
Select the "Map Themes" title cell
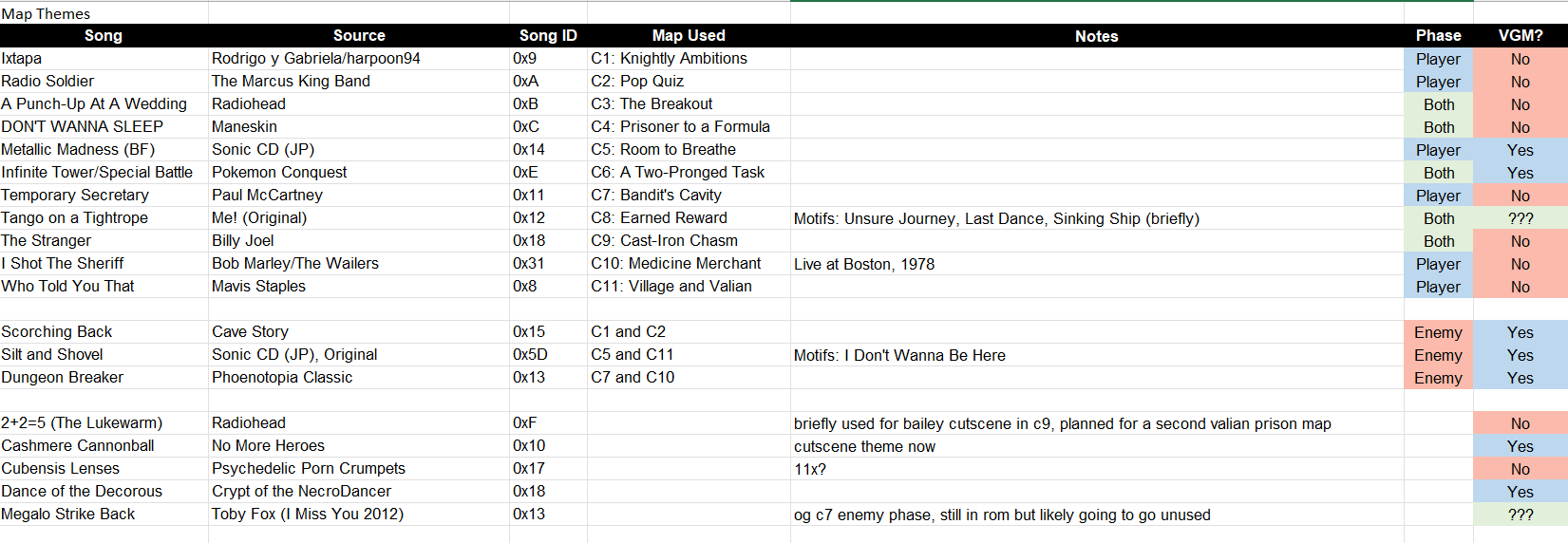pyautogui.click(x=46, y=13)
